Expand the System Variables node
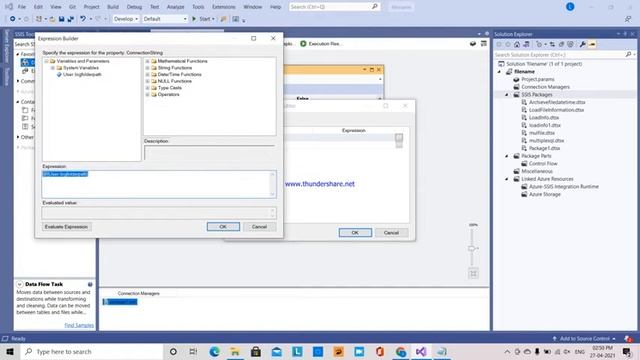The height and width of the screenshot is (360, 640). (x=53, y=68)
